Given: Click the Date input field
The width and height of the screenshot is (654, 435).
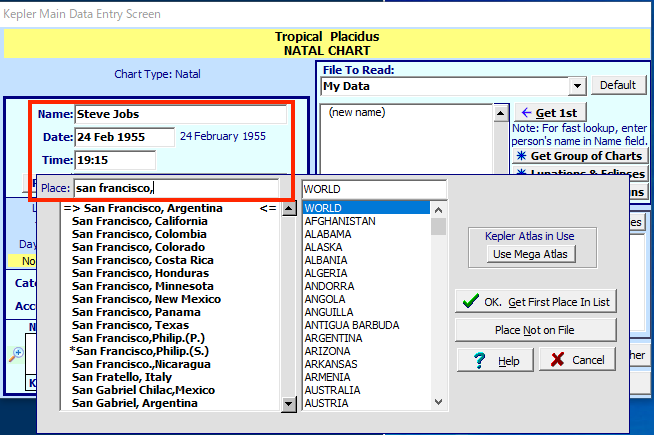Looking at the screenshot, I should point(124,137).
